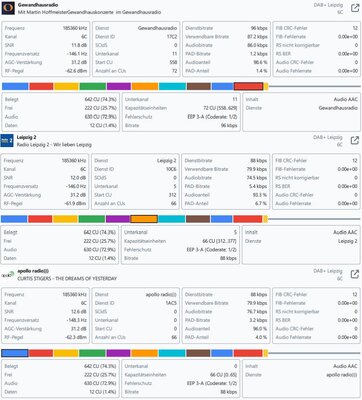Click 'CURTIS STIGERS - THE DREAMS OF YESTERDAY' text
Screen dimensions: 362x400
(x=67, y=278)
